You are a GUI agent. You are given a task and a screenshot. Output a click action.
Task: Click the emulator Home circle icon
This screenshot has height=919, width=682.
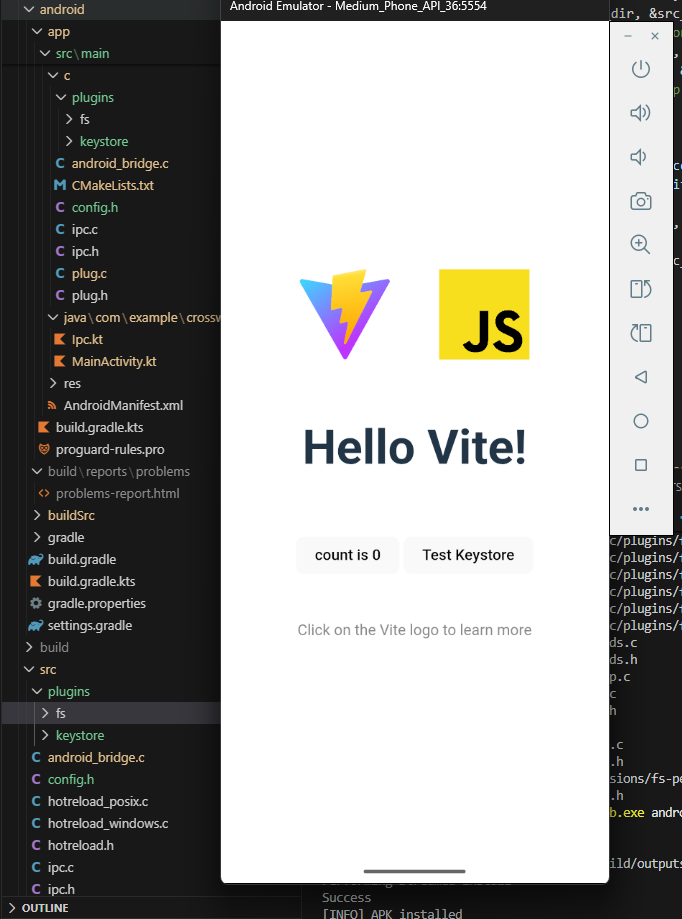click(x=641, y=421)
